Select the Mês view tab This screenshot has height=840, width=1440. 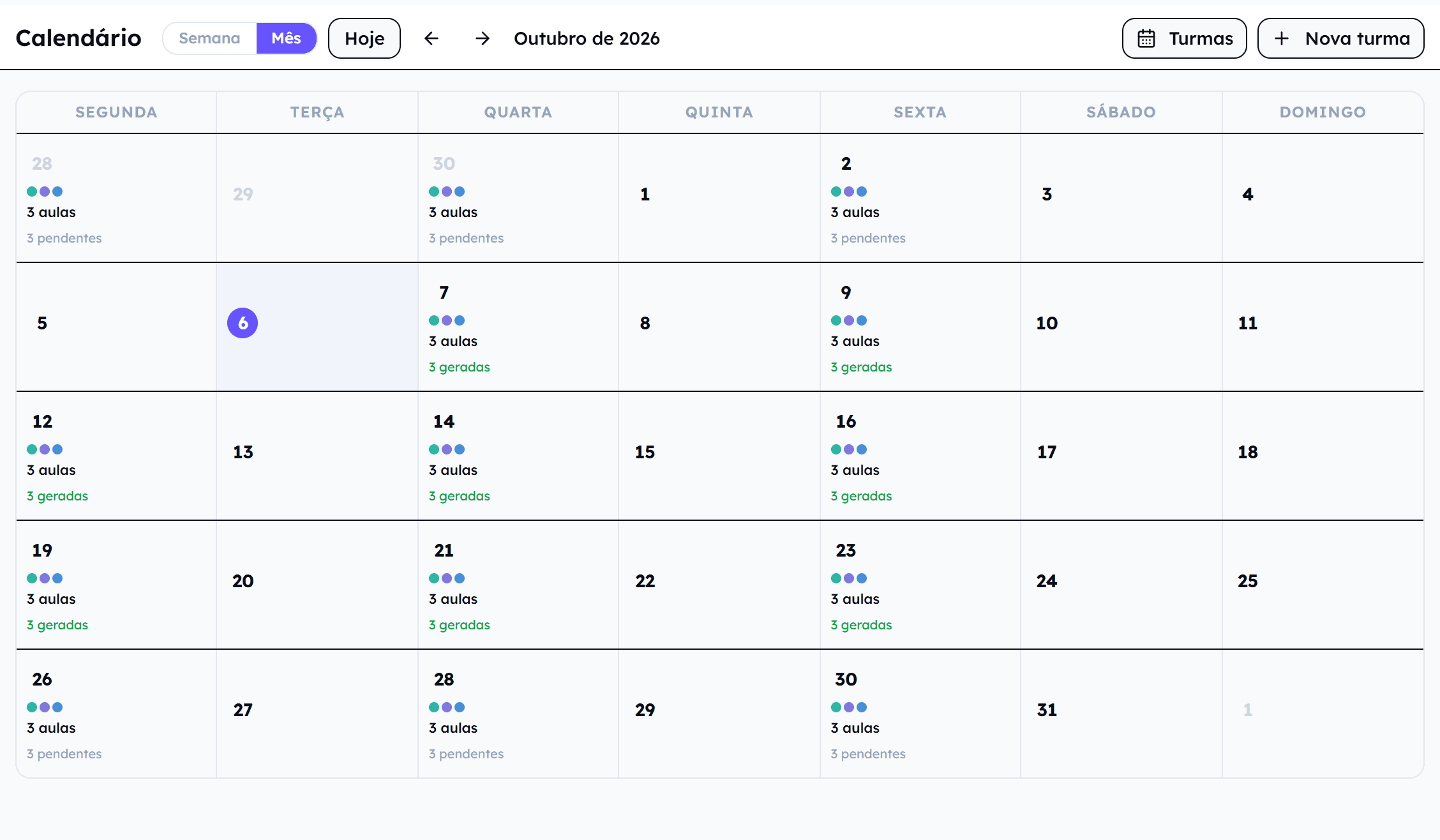tap(286, 38)
